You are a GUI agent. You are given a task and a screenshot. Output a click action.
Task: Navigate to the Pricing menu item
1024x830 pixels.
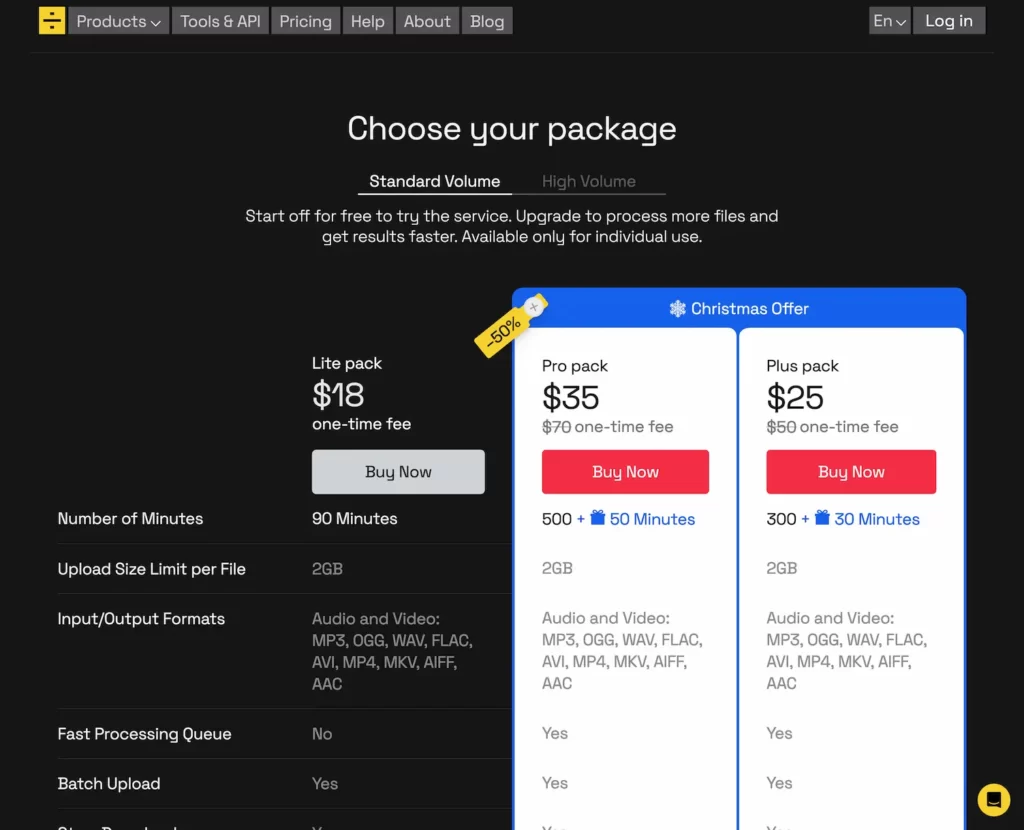305,20
